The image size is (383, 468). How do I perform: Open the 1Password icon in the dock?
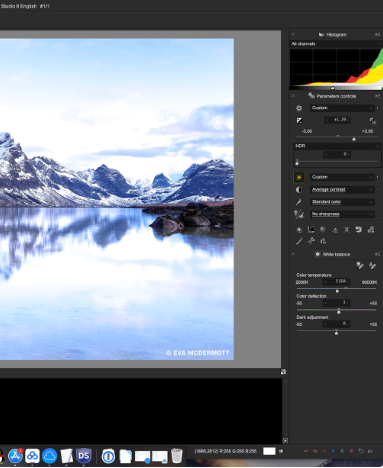[x=108, y=456]
